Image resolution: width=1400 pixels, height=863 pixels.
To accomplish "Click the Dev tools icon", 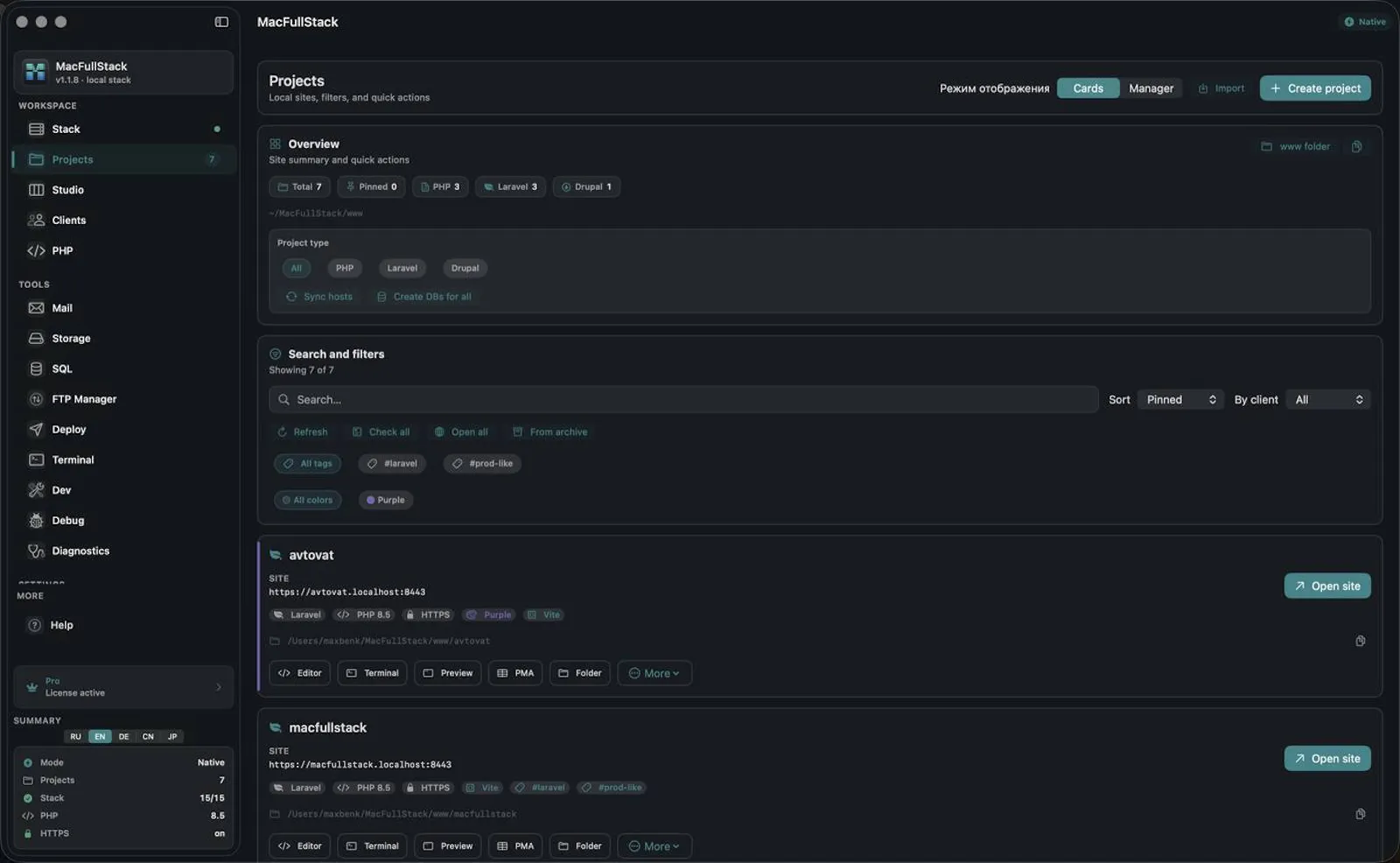I will tap(36, 490).
